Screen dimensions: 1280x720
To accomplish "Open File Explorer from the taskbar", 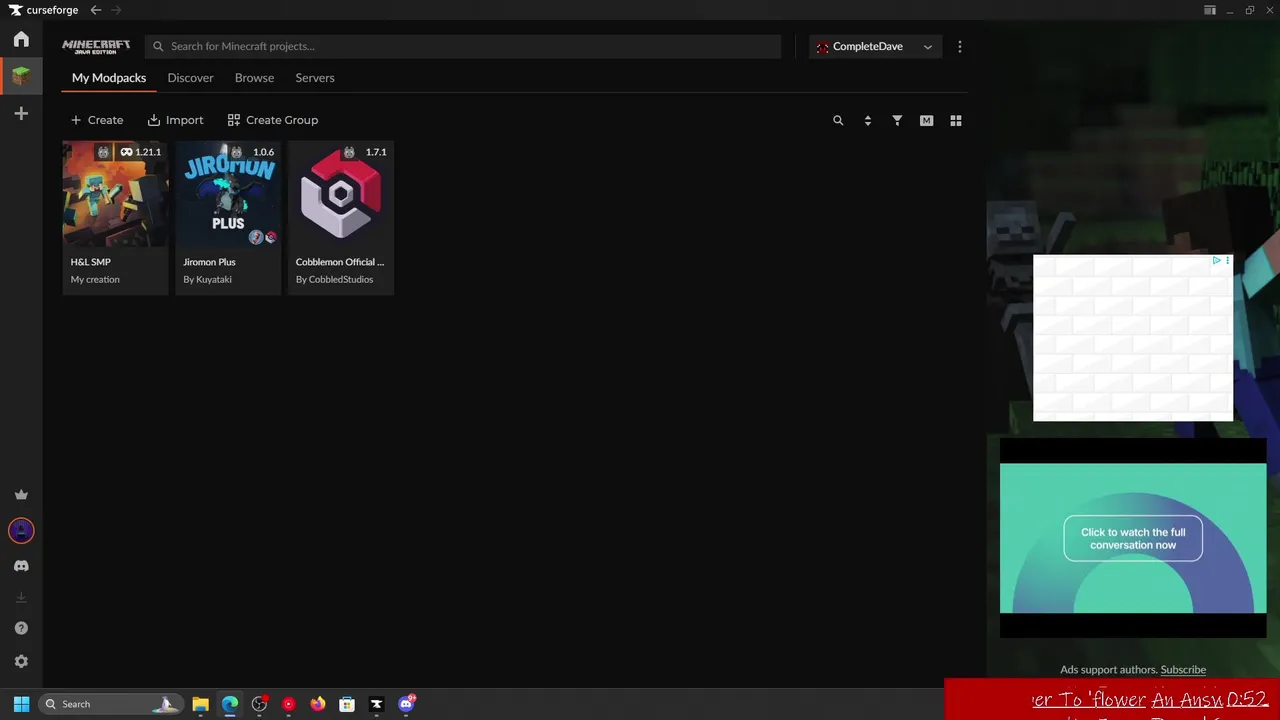I will point(200,704).
